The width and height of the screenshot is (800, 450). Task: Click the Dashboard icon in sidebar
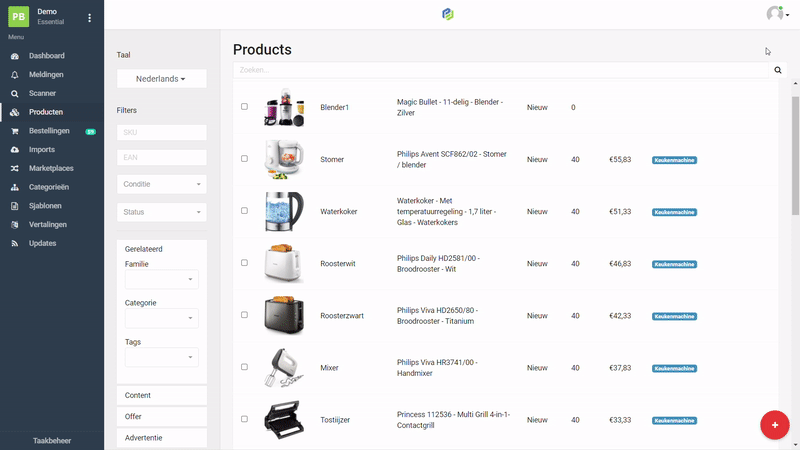pyautogui.click(x=14, y=56)
